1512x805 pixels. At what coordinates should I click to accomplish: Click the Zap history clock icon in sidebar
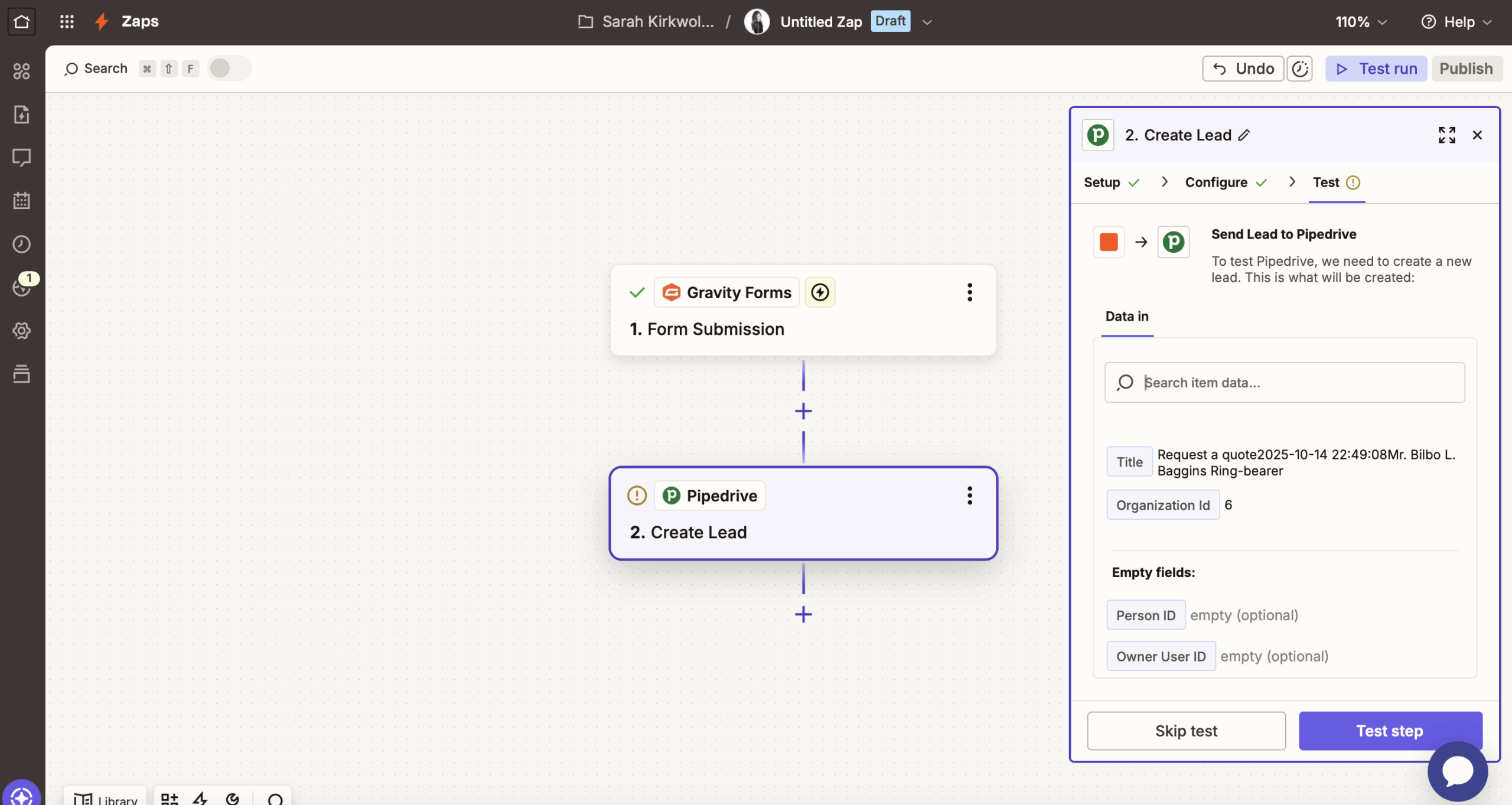pos(21,244)
